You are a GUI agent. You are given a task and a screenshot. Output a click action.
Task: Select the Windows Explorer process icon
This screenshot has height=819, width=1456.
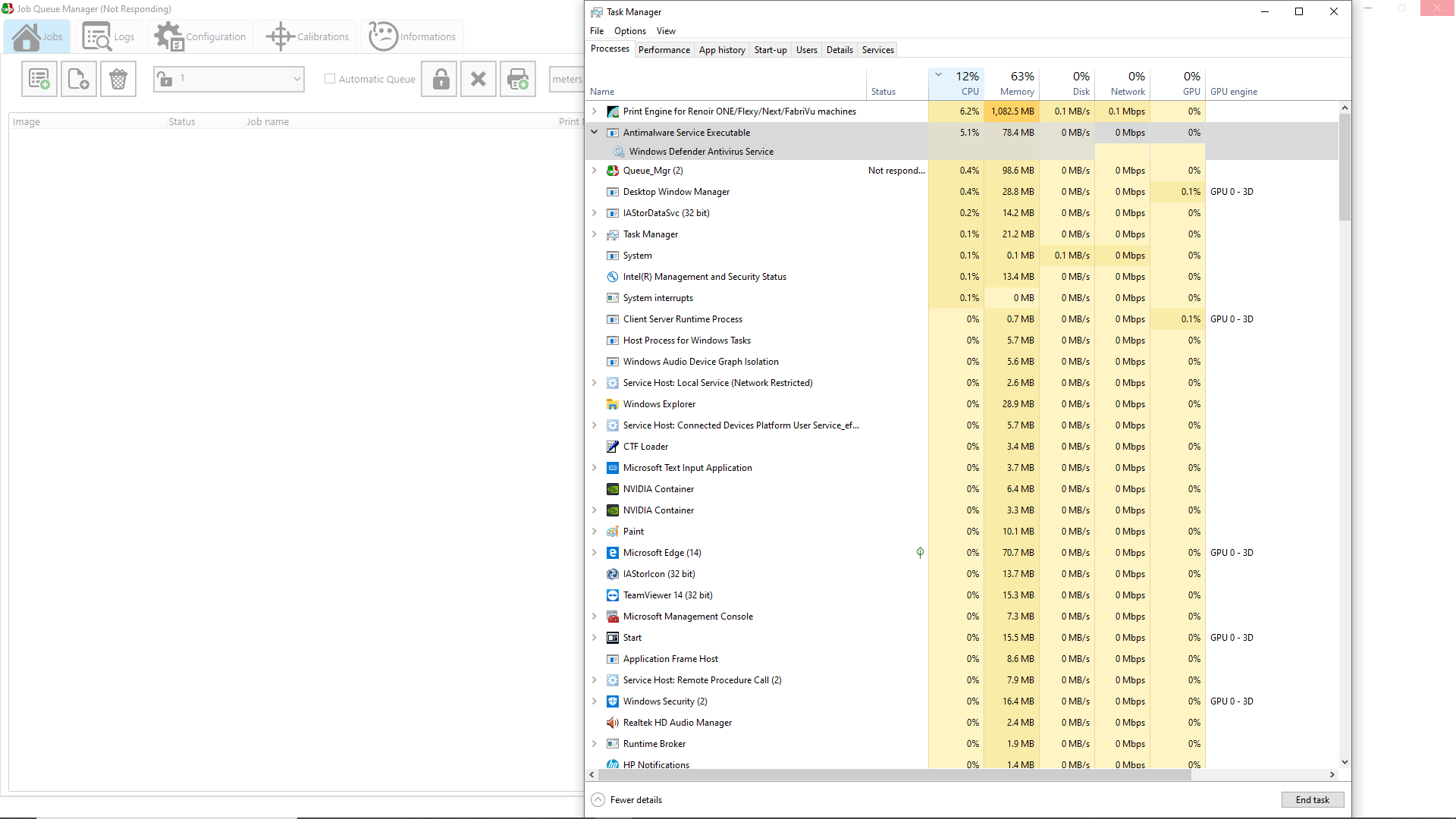click(613, 404)
